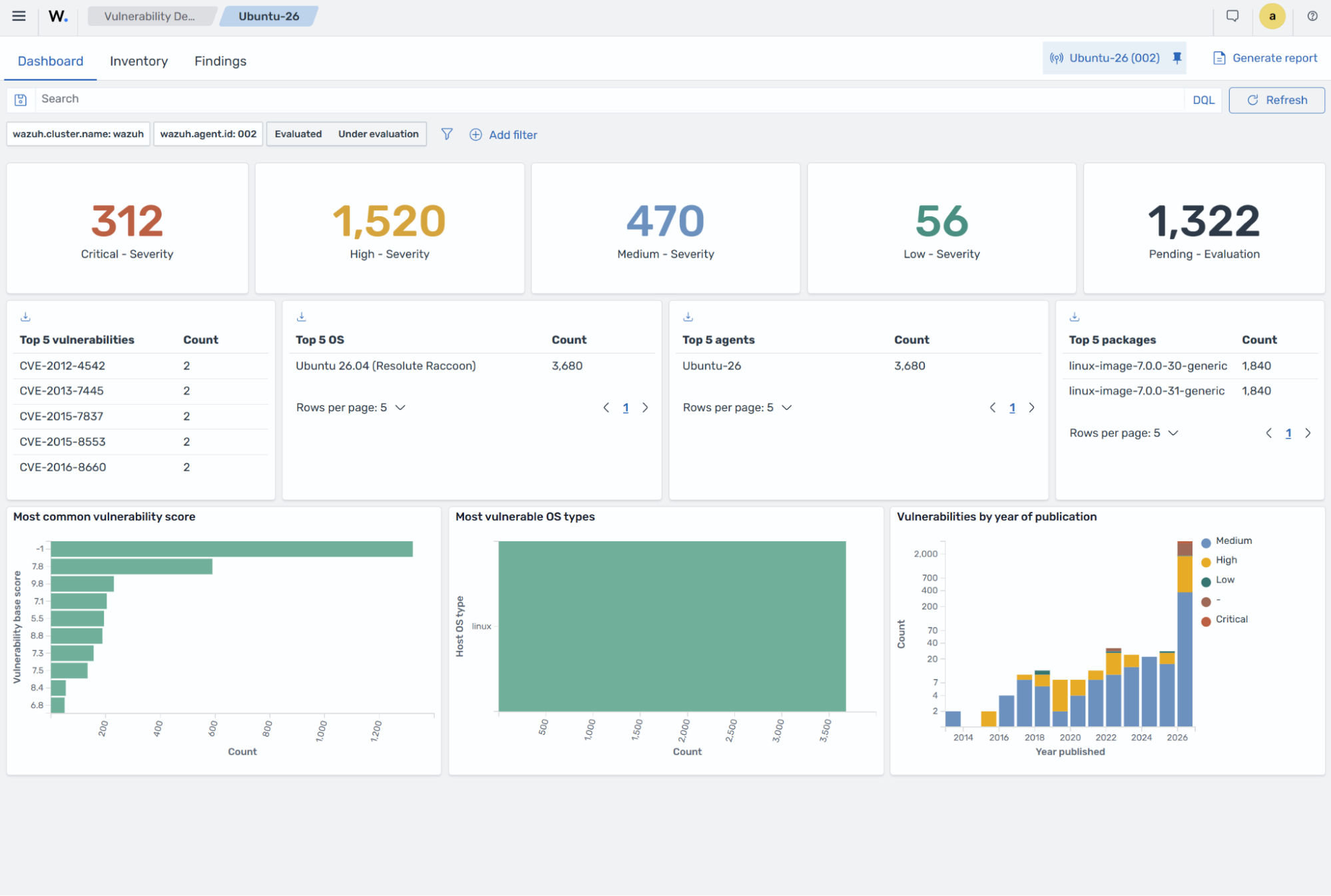Click Generate report
The width and height of the screenshot is (1331, 896).
click(1265, 58)
